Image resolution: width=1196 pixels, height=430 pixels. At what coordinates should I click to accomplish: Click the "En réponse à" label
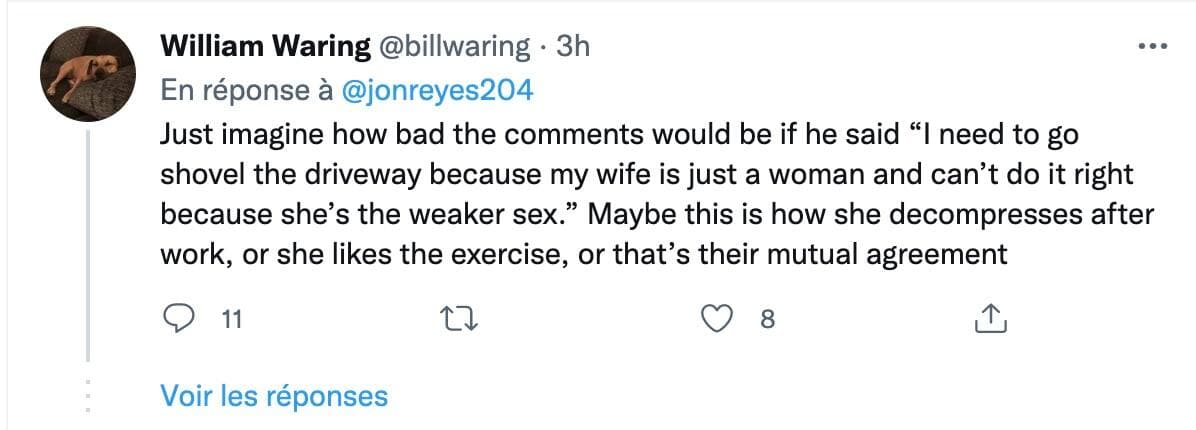(247, 90)
